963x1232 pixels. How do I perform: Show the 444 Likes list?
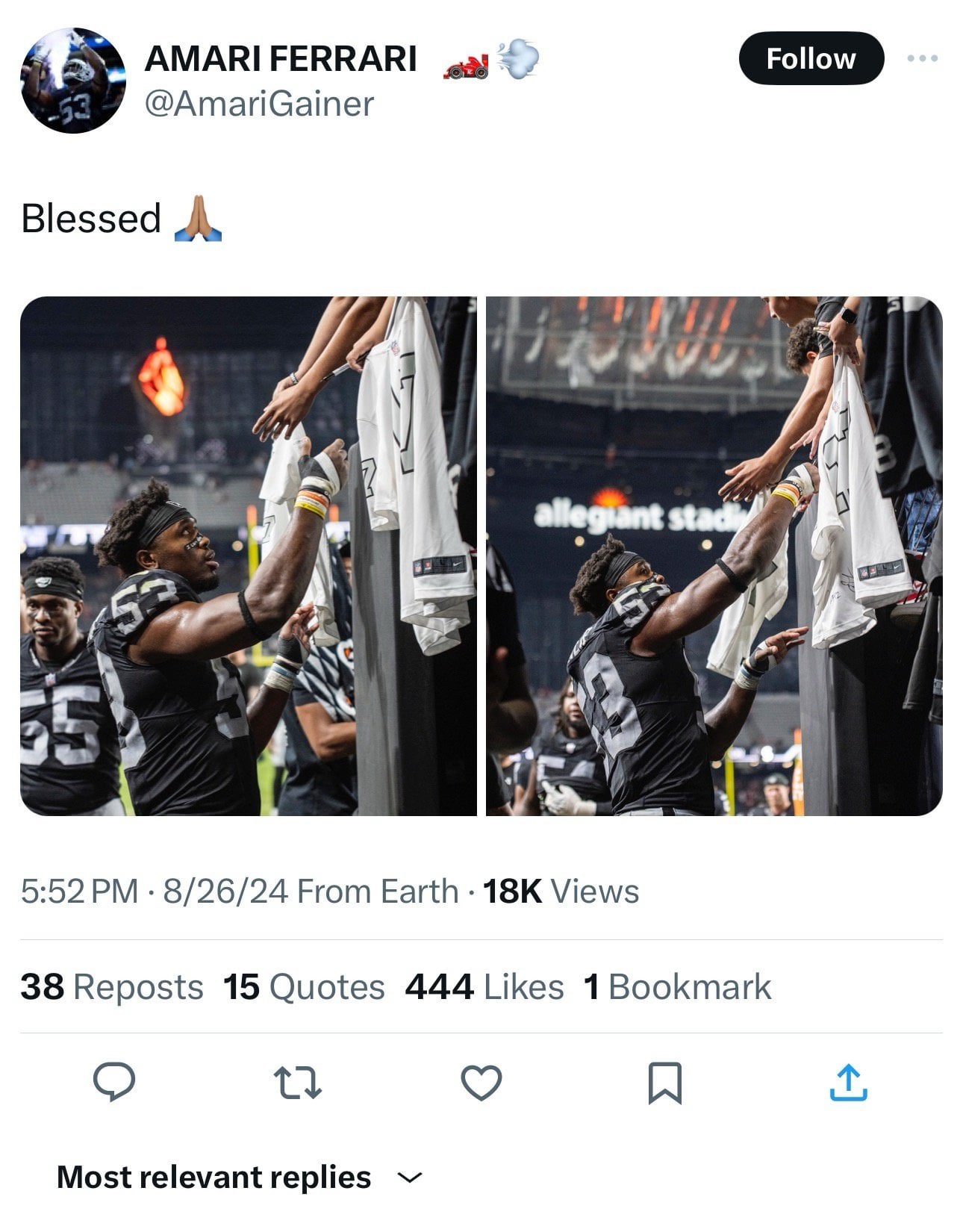[484, 986]
